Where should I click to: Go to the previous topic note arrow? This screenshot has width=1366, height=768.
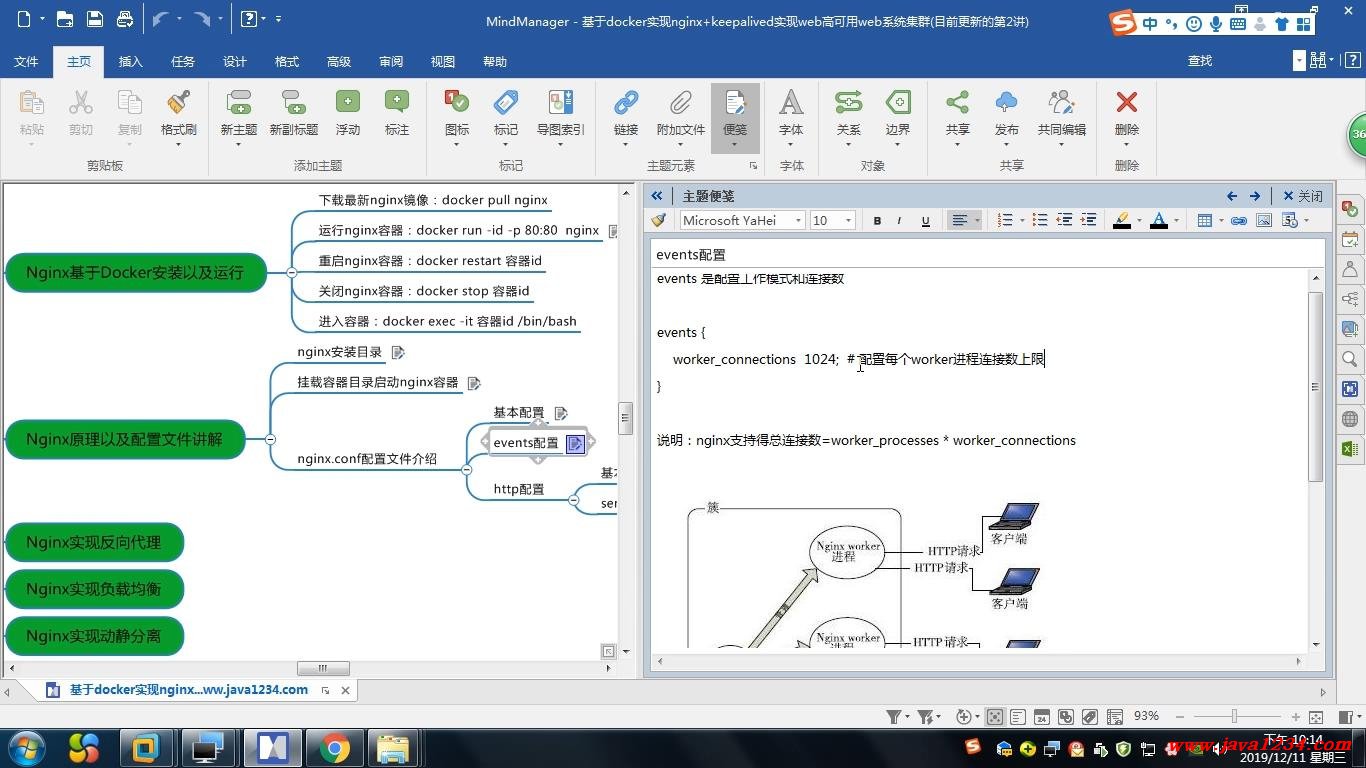[x=1232, y=196]
